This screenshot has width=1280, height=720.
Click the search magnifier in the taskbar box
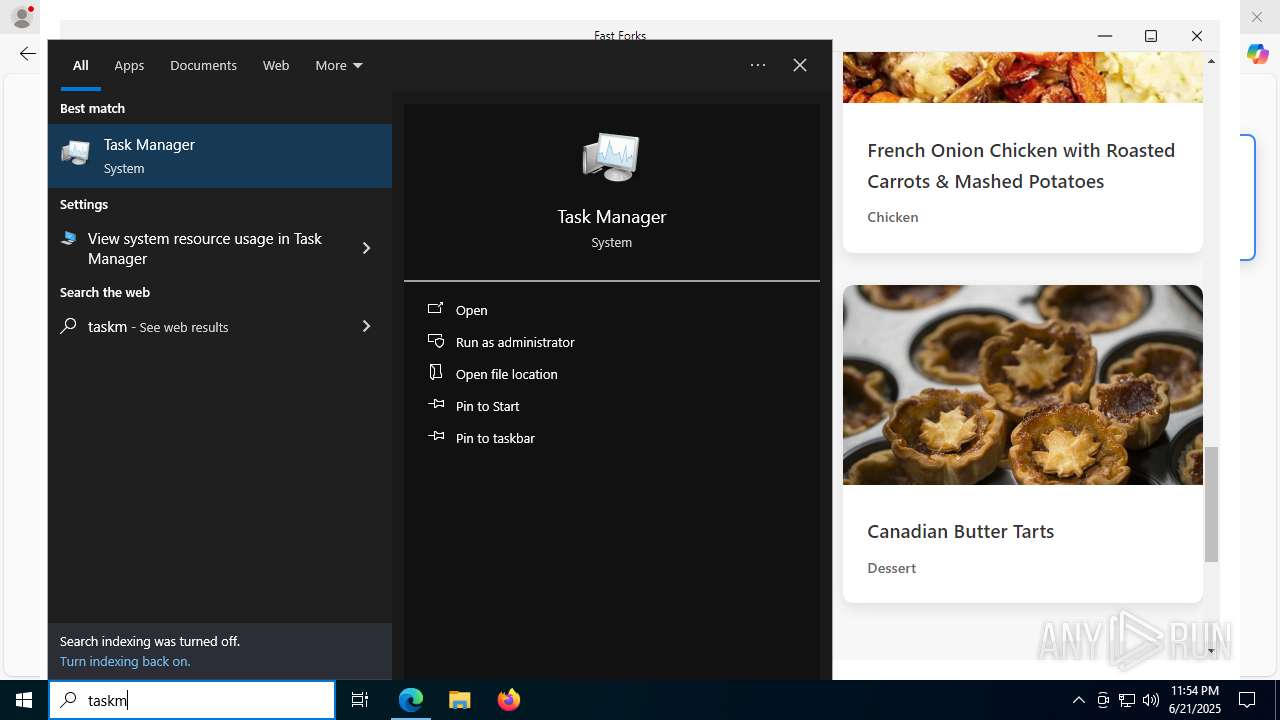pyautogui.click(x=69, y=700)
